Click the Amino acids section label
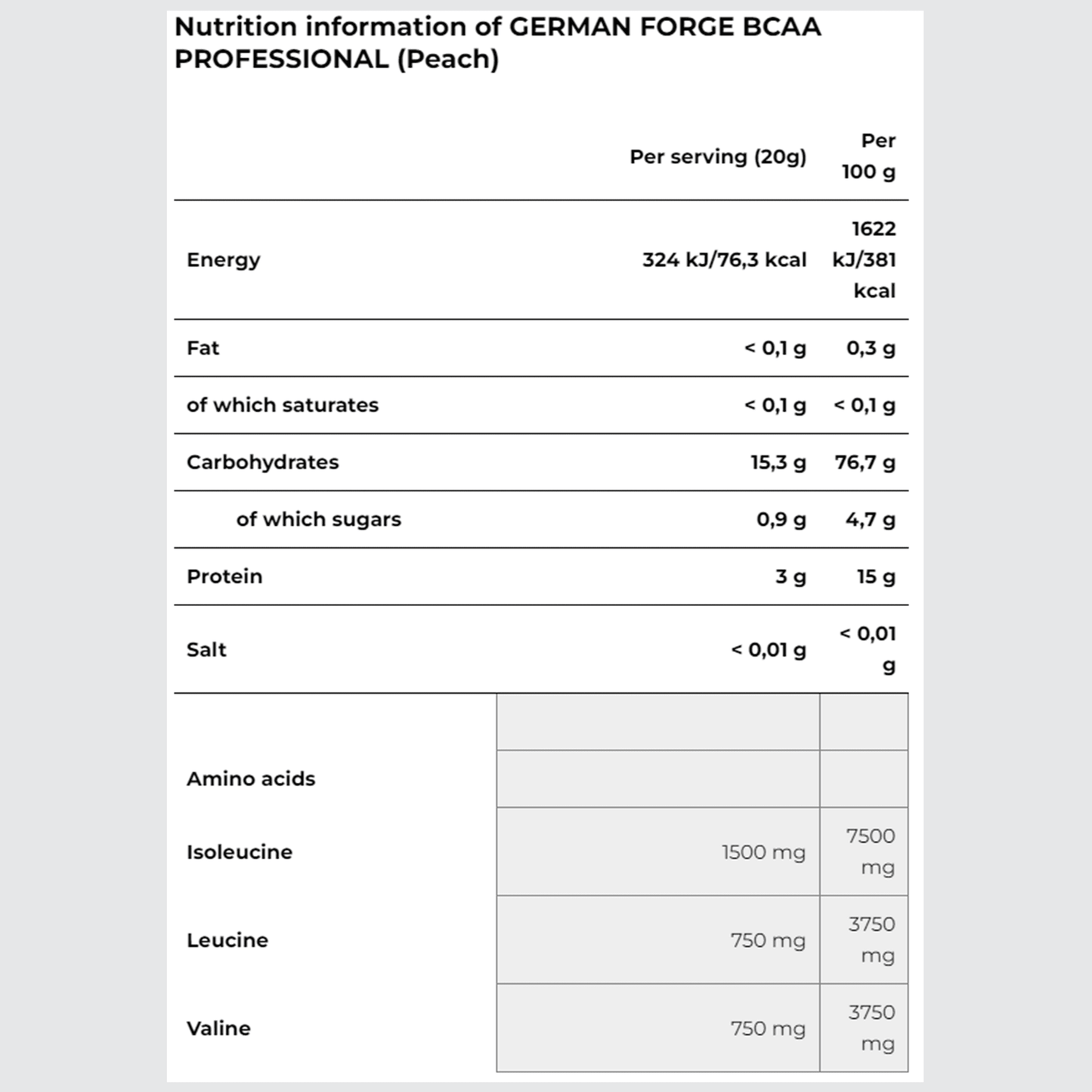Image resolution: width=1092 pixels, height=1092 pixels. [251, 779]
